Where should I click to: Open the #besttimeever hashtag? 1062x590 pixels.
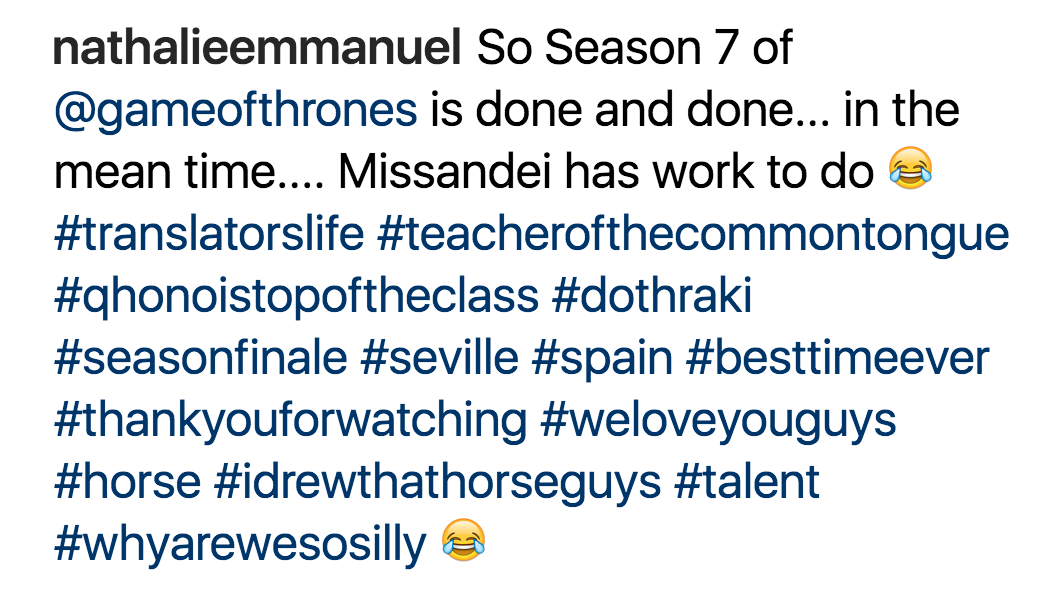(x=837, y=358)
